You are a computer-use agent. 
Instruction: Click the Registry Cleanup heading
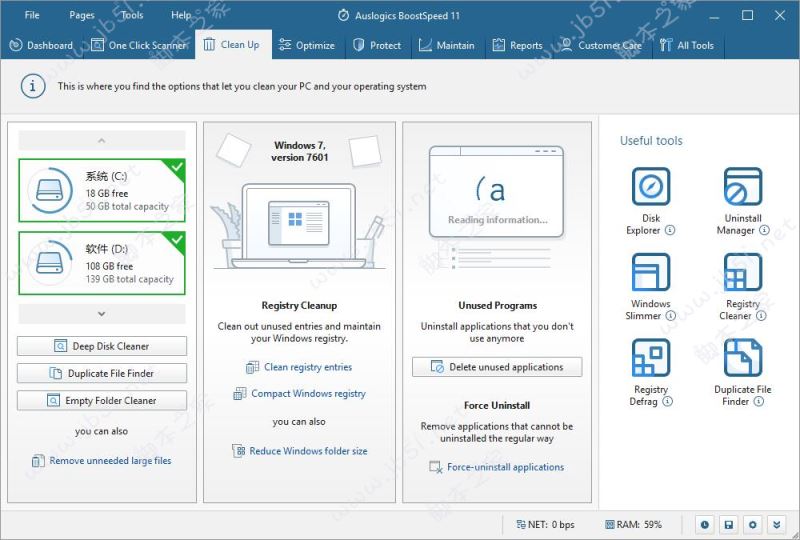point(299,306)
